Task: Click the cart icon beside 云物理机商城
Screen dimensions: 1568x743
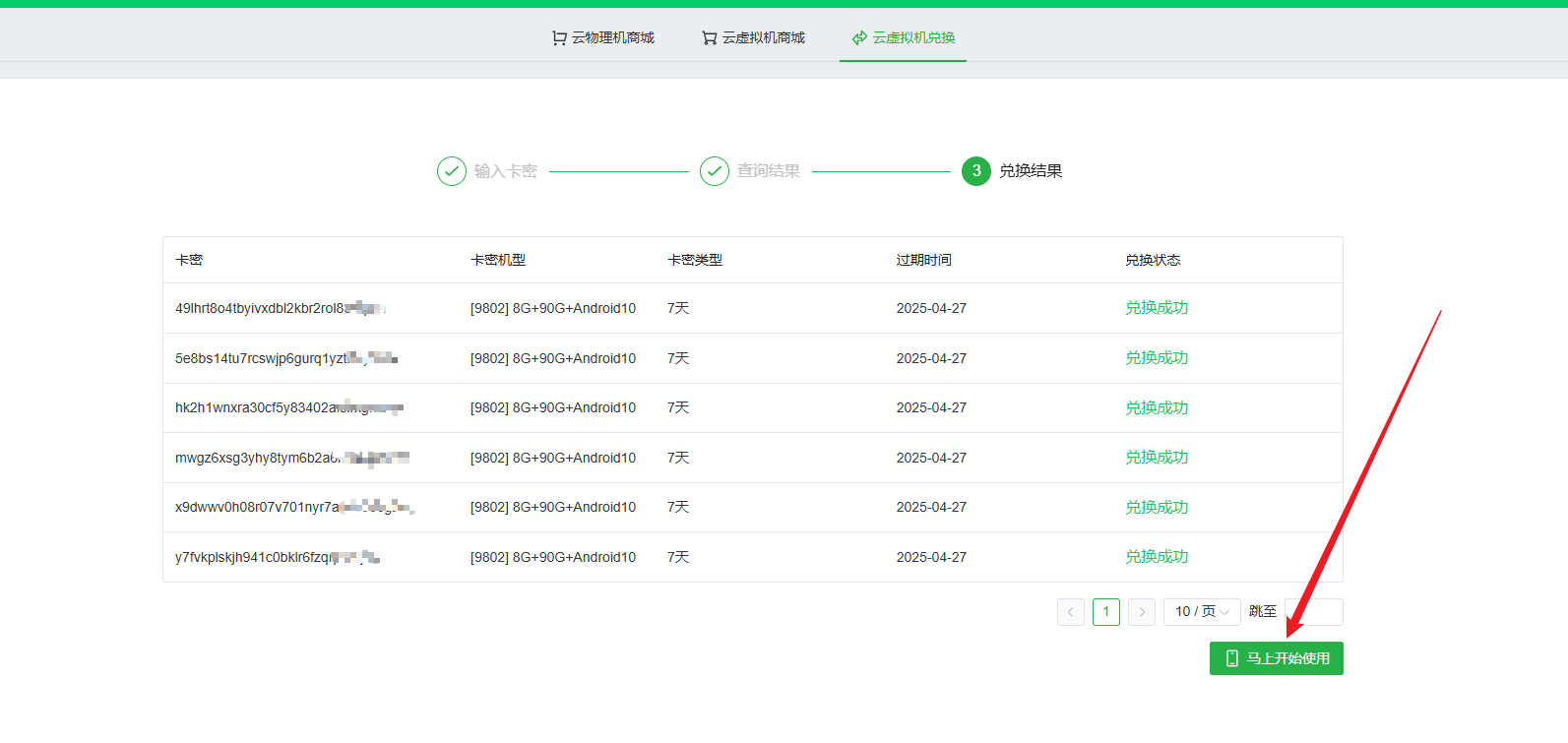Action: [x=559, y=38]
